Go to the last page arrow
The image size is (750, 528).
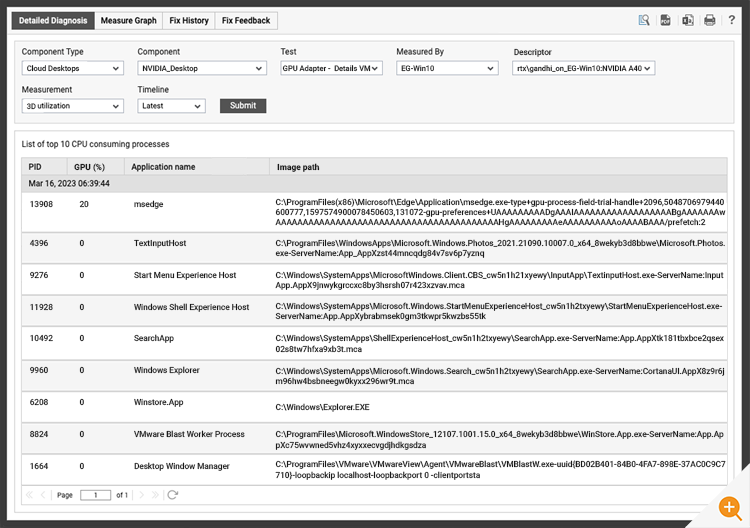[155, 495]
